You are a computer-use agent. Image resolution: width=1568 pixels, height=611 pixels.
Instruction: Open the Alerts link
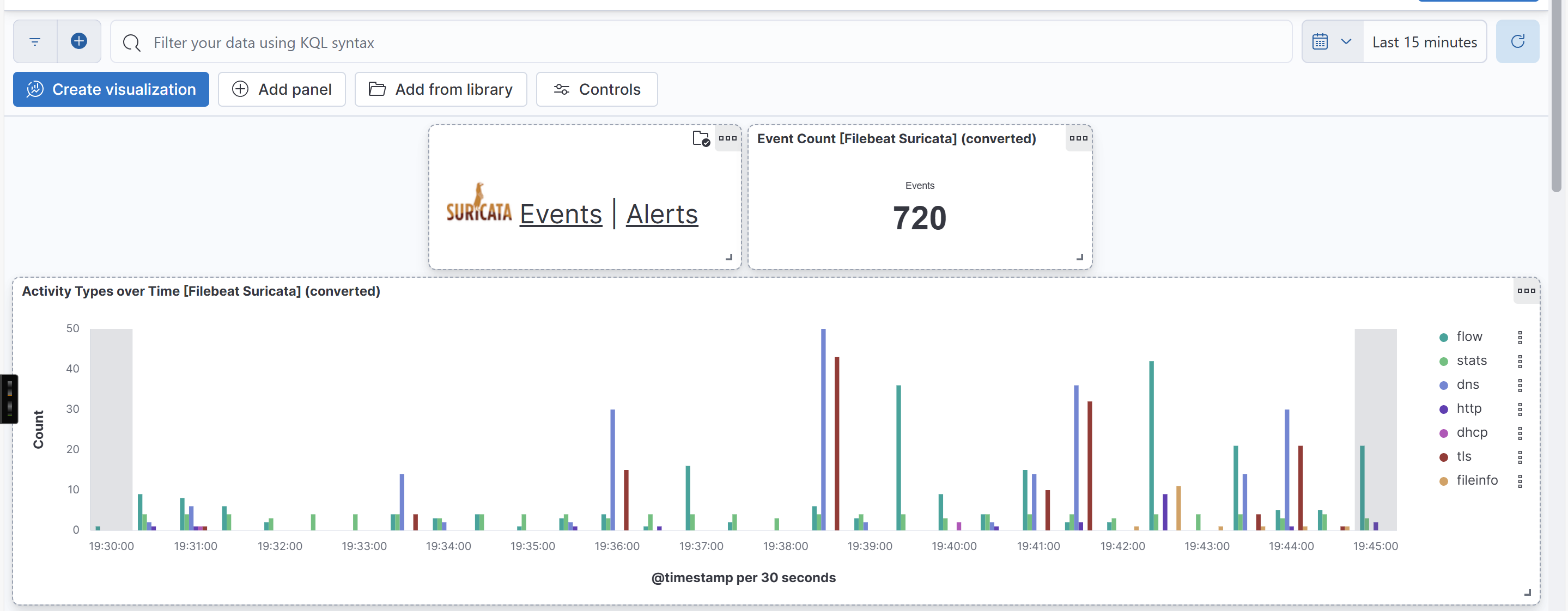pyautogui.click(x=661, y=214)
